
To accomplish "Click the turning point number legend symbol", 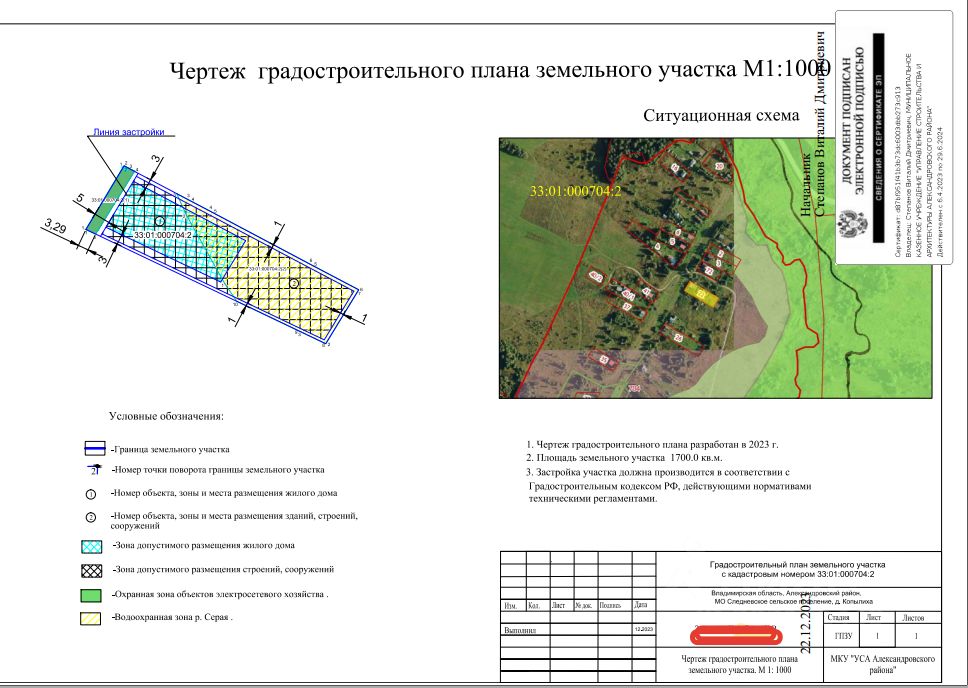I will (x=94, y=469).
